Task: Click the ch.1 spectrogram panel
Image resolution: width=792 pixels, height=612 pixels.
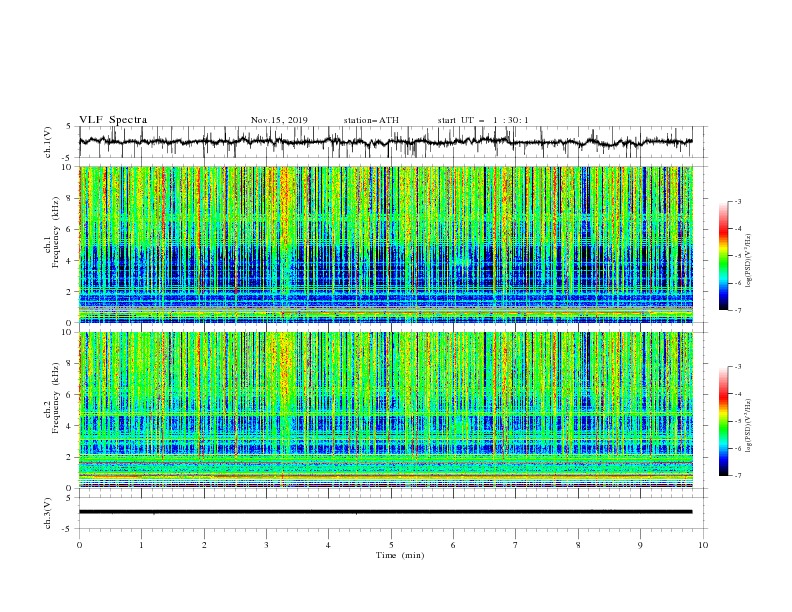Action: tap(385, 244)
